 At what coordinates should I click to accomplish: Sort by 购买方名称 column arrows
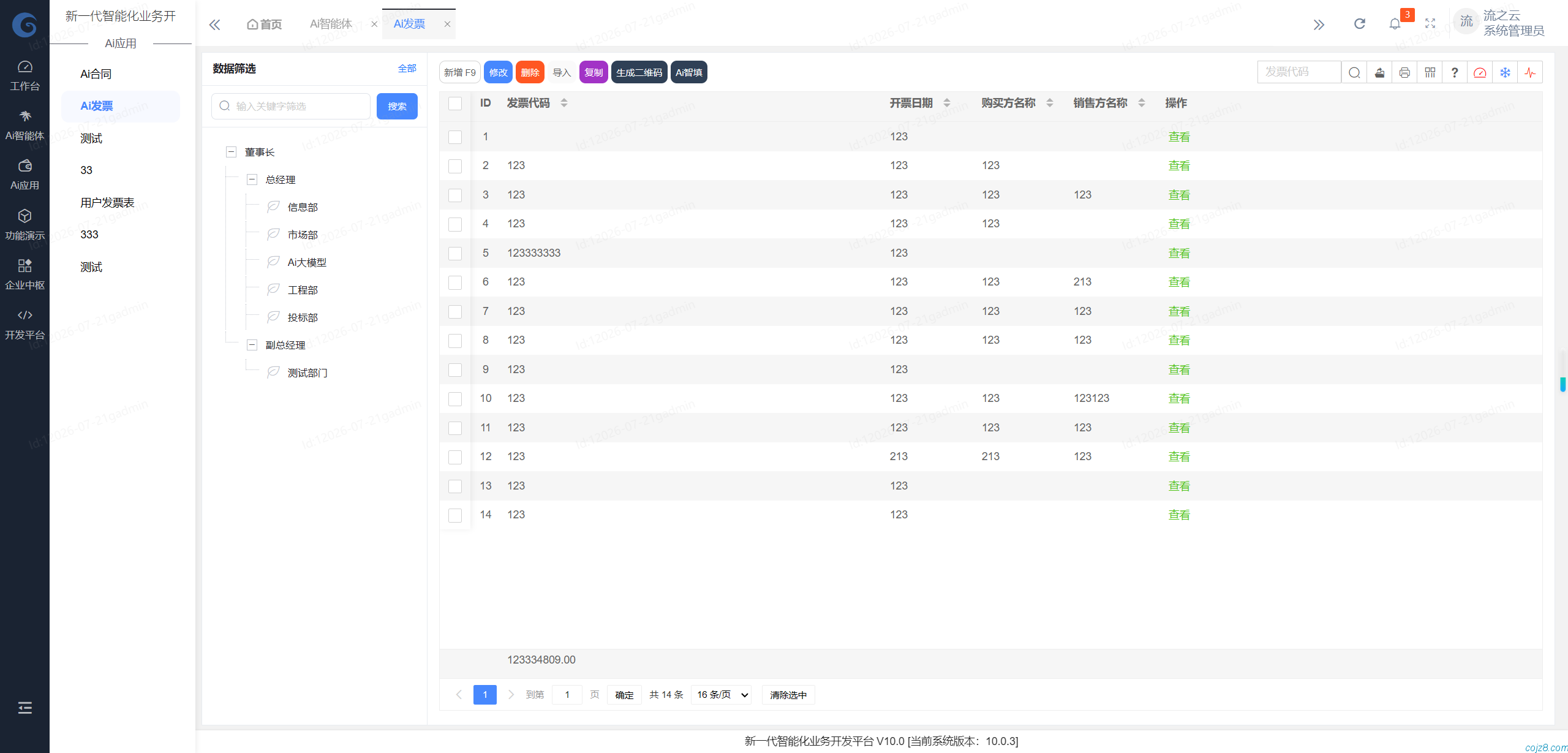click(x=1050, y=103)
